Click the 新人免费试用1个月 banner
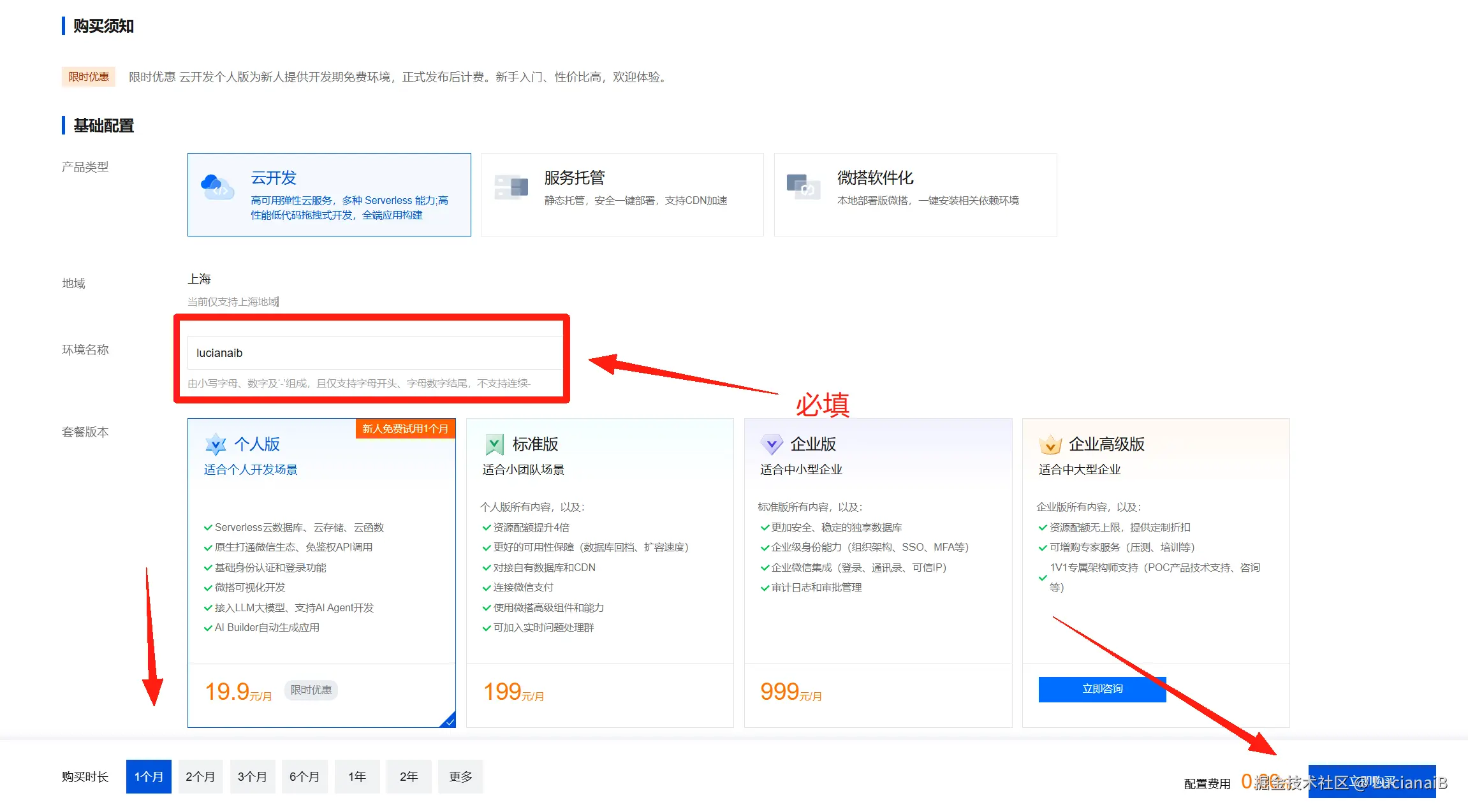This screenshot has width=1468, height=812. [405, 429]
